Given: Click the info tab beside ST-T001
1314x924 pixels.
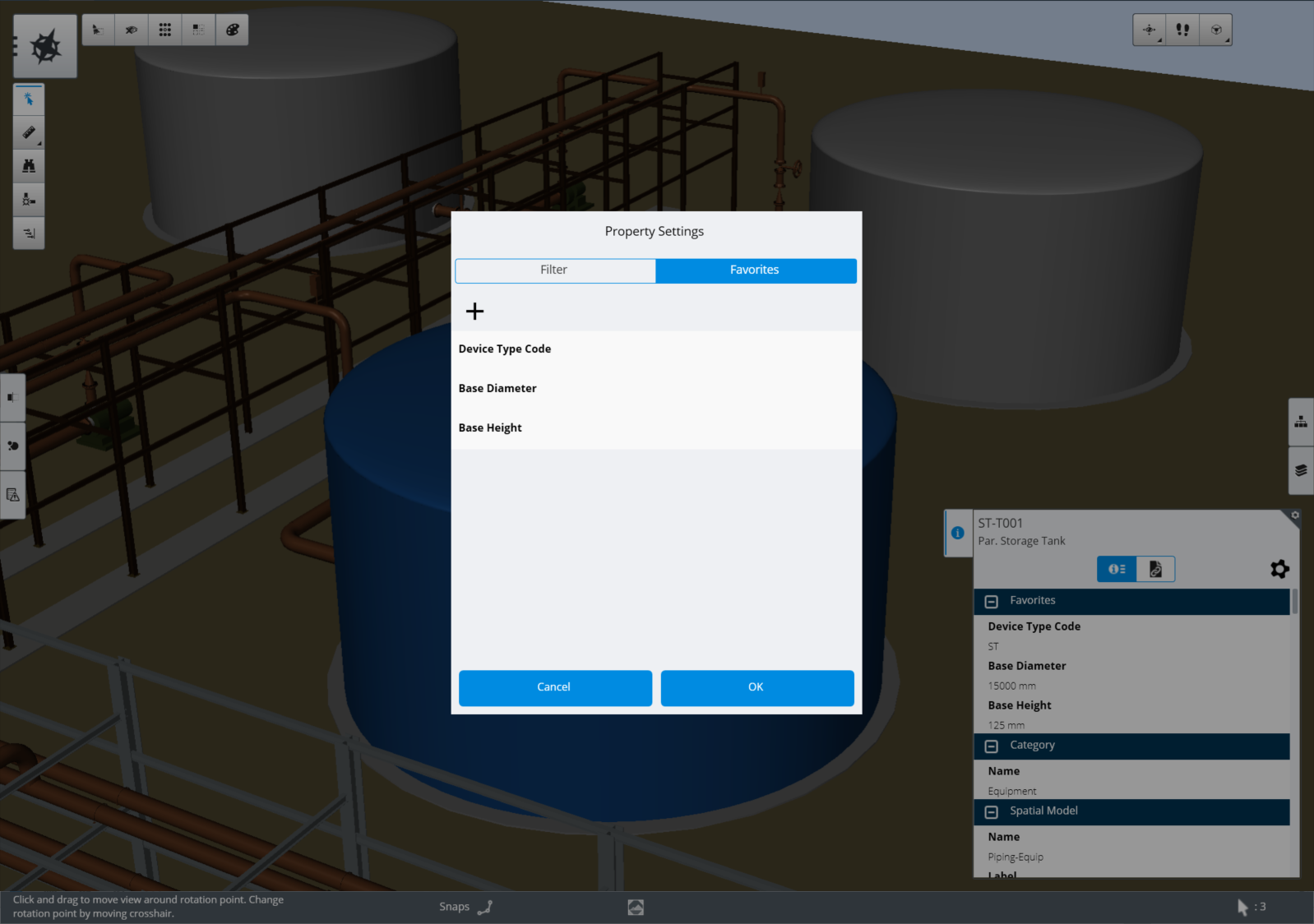Looking at the screenshot, I should tap(958, 533).
